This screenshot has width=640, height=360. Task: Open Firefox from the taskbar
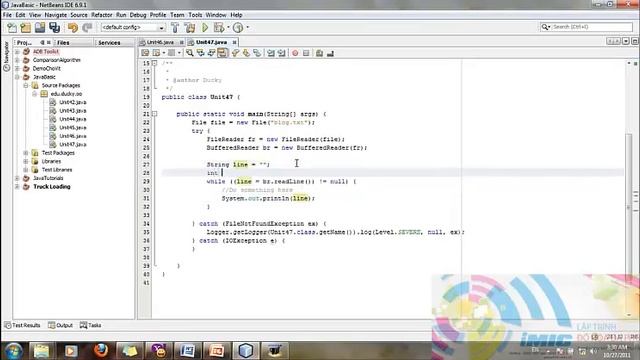pyautogui.click(x=100, y=351)
